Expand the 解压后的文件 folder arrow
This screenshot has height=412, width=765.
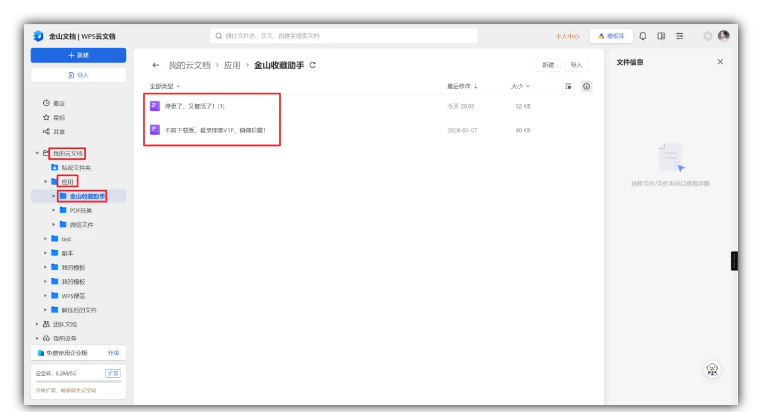(x=45, y=309)
